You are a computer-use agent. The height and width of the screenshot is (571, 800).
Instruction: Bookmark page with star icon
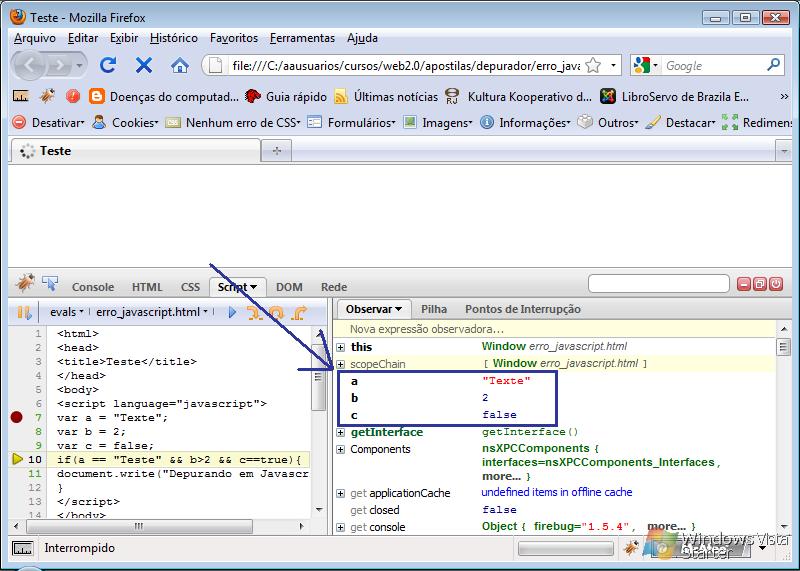tap(593, 65)
